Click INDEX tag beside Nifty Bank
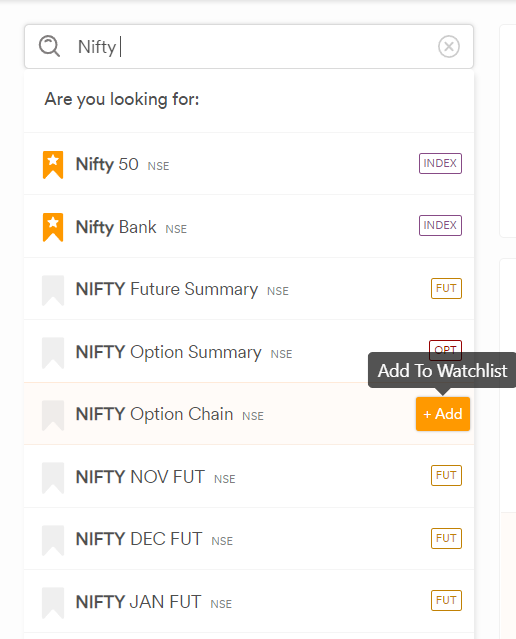Screen dimensions: 516x639 [440, 225]
